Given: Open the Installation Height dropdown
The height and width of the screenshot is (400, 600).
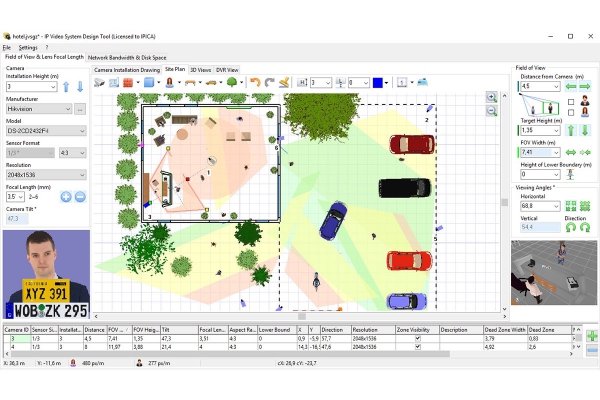Looking at the screenshot, I should tap(53, 87).
